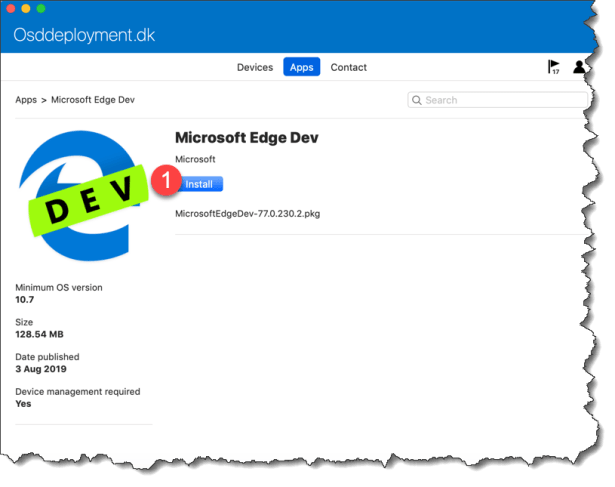Click the Microsoft publisher name
This screenshot has height=487, width=615.
click(x=195, y=160)
